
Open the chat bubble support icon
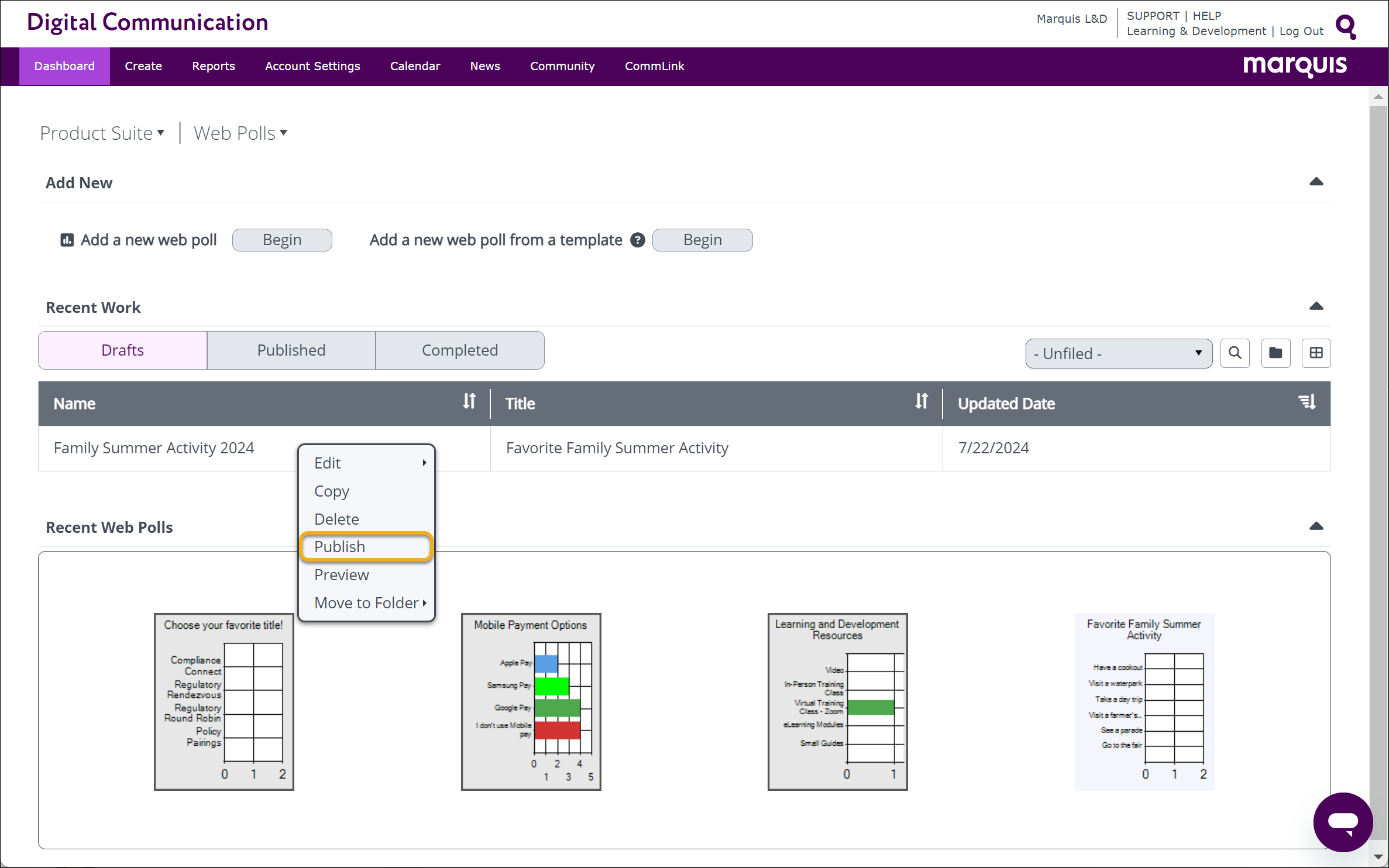coord(1343,822)
